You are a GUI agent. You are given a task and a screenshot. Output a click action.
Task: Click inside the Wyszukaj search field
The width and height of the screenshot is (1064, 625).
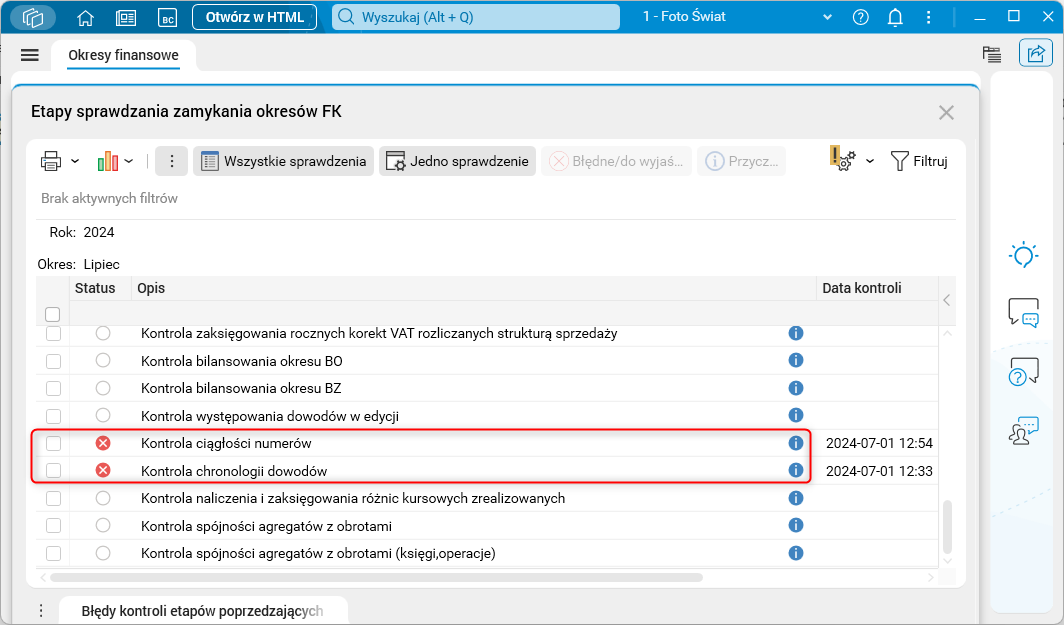tap(475, 17)
